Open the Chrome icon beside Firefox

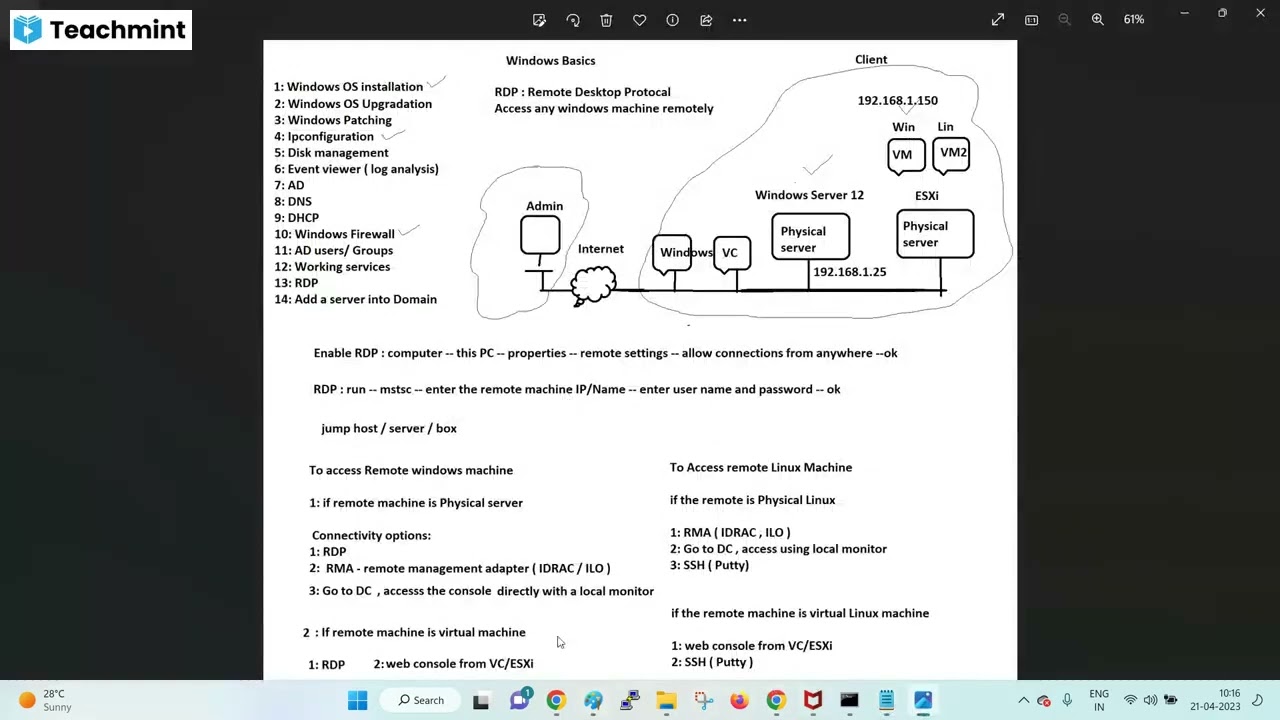[x=776, y=700]
